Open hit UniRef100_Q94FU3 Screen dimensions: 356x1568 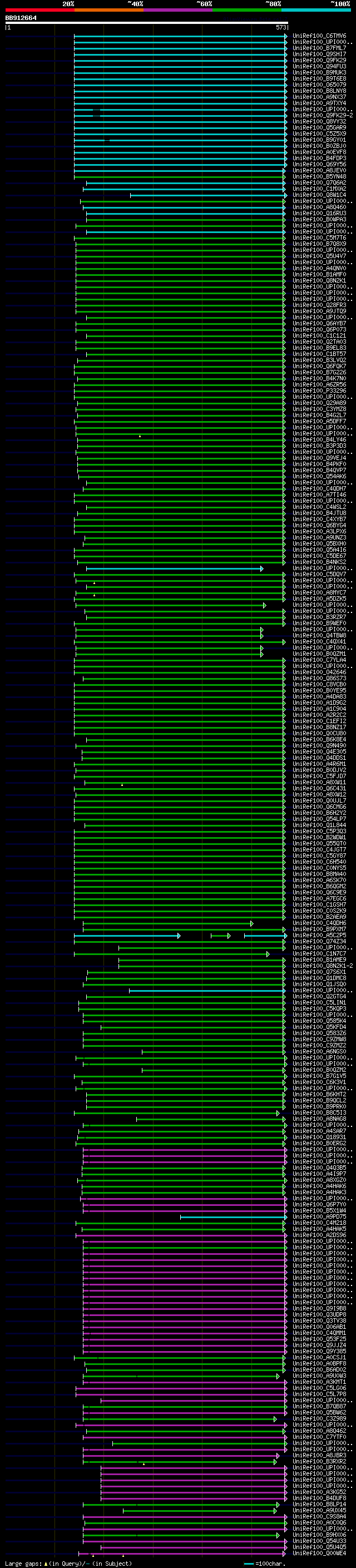319,66
